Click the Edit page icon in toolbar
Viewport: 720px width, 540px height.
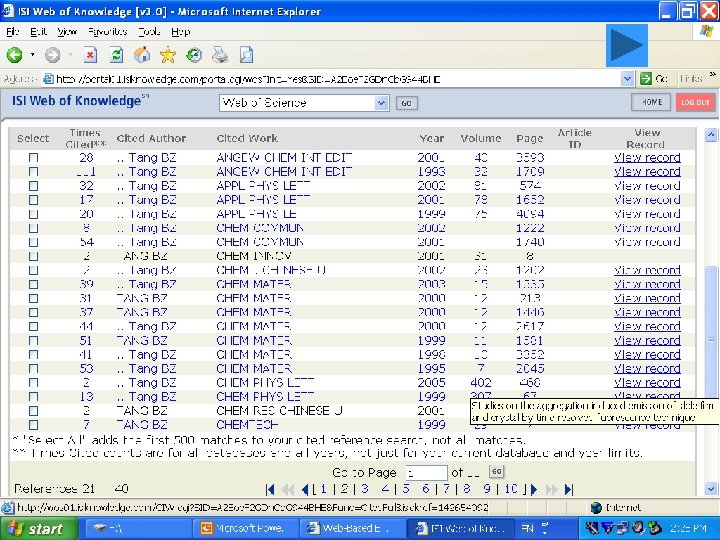pos(247,55)
